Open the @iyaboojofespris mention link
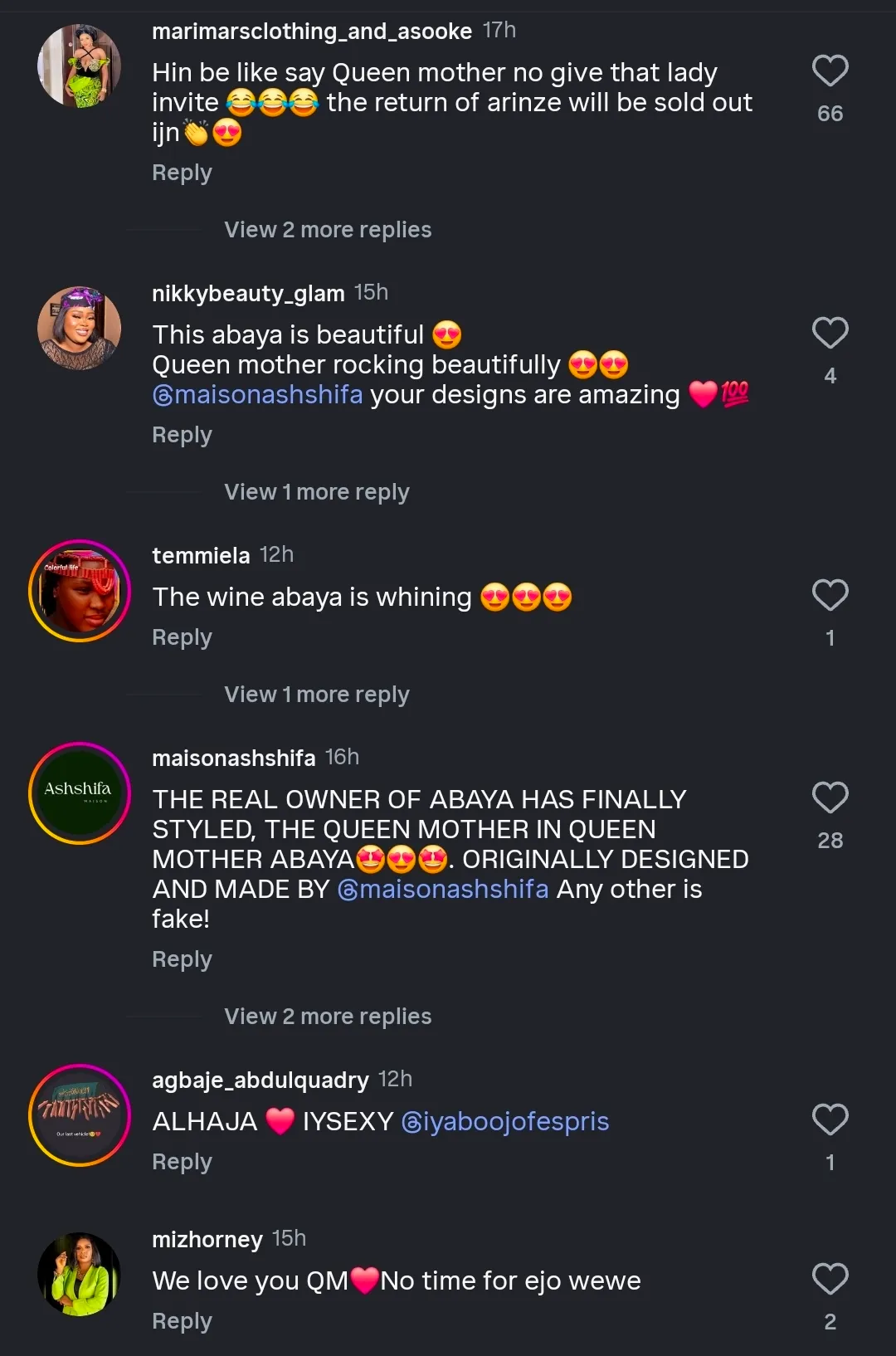896x1356 pixels. click(505, 1122)
